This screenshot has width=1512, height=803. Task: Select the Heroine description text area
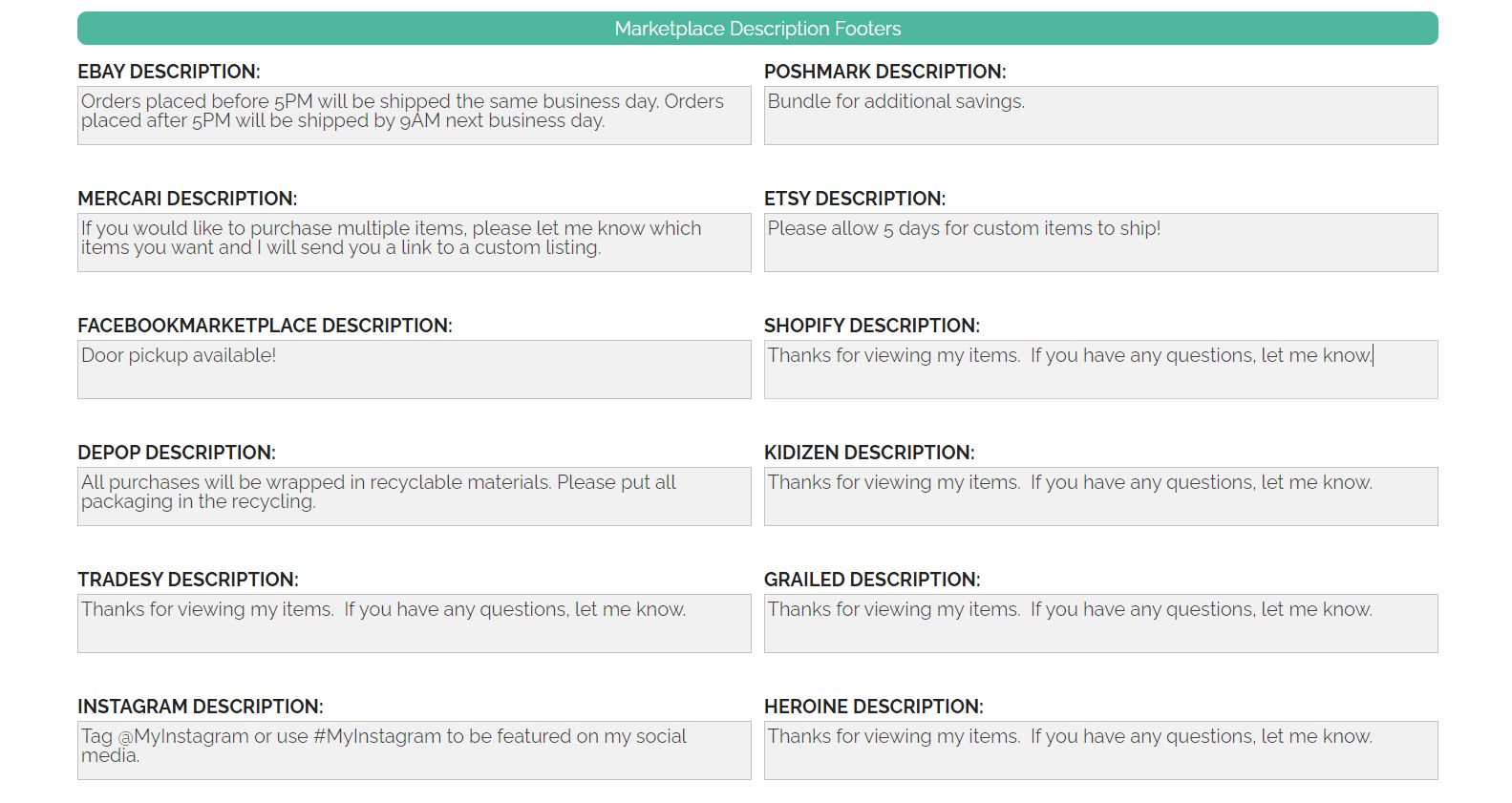1100,750
